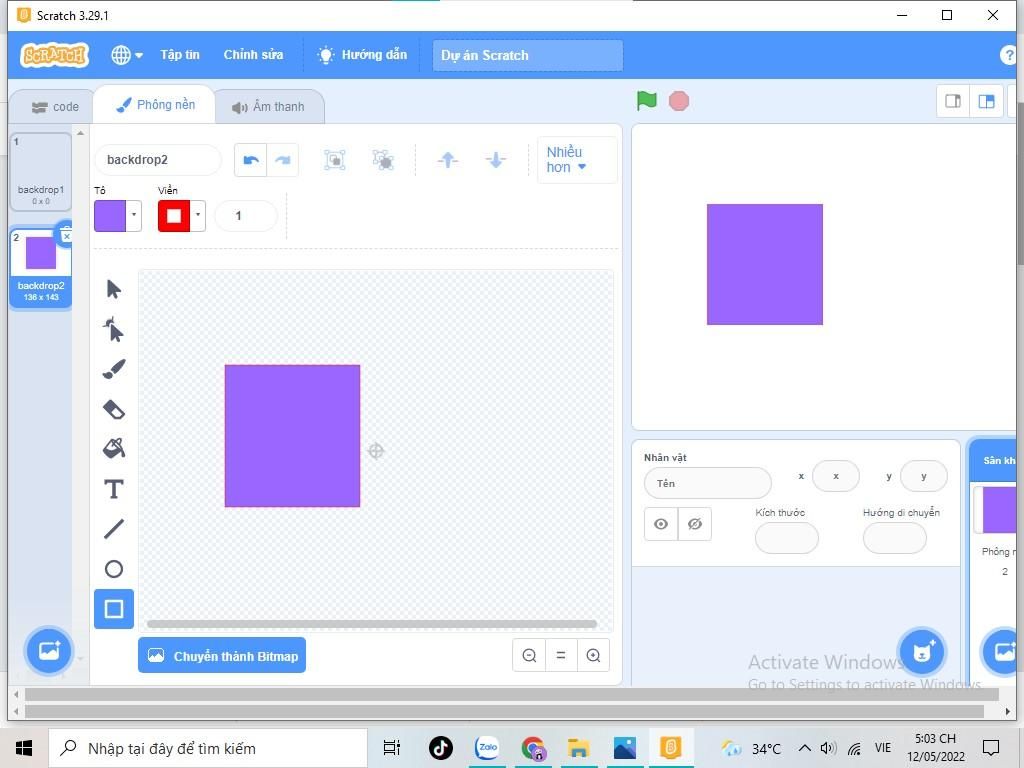Select the Text tool
1024x768 pixels.
click(x=114, y=488)
